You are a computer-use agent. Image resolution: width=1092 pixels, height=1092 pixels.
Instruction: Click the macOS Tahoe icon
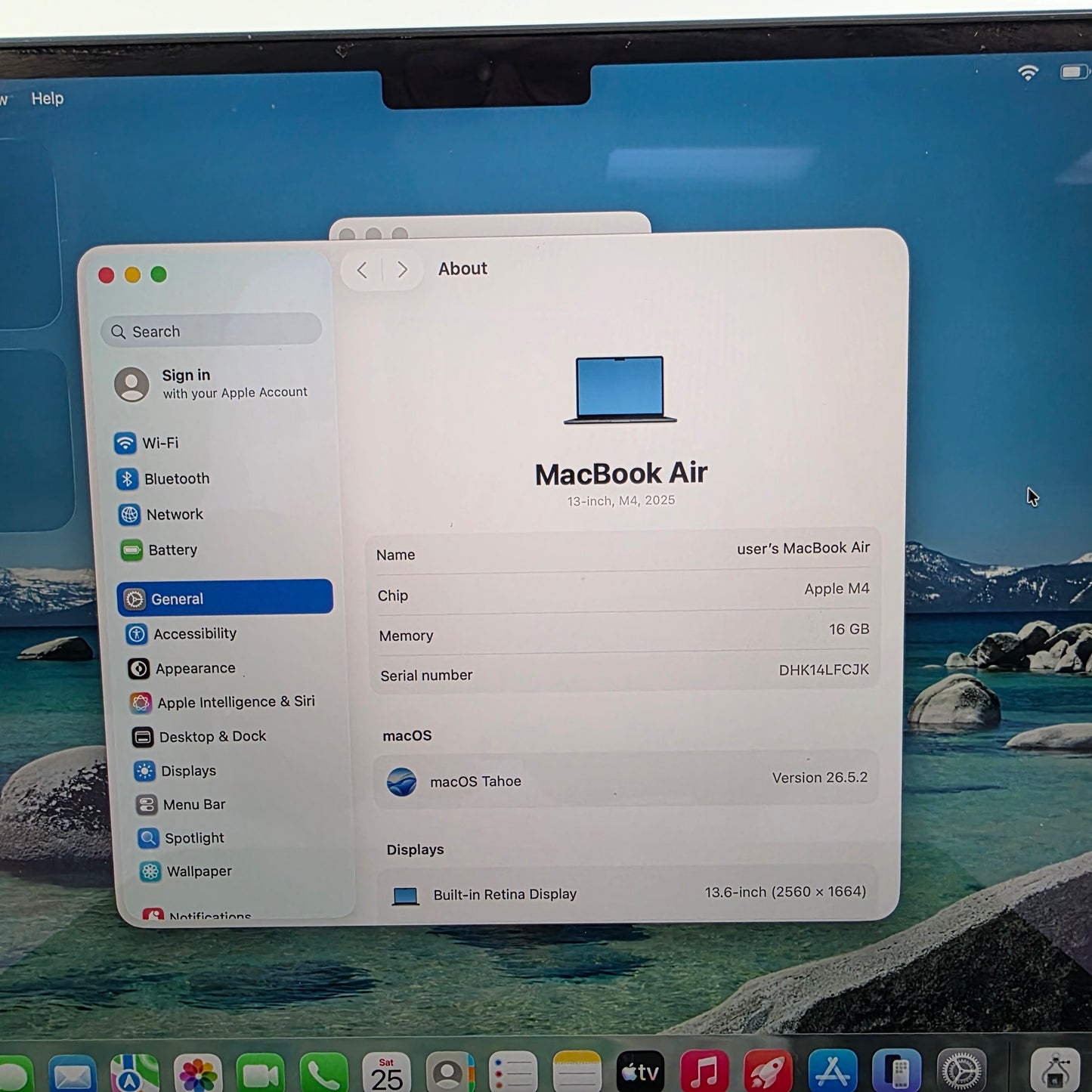[401, 781]
